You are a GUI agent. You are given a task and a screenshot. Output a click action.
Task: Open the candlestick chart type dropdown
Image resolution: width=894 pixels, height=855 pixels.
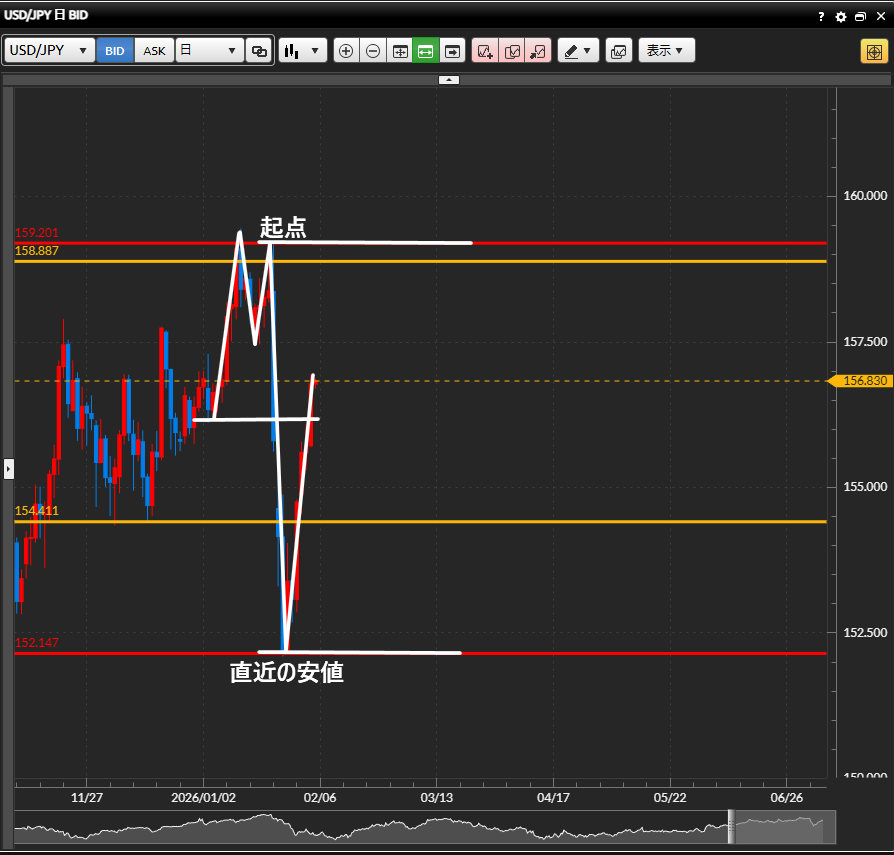click(303, 51)
